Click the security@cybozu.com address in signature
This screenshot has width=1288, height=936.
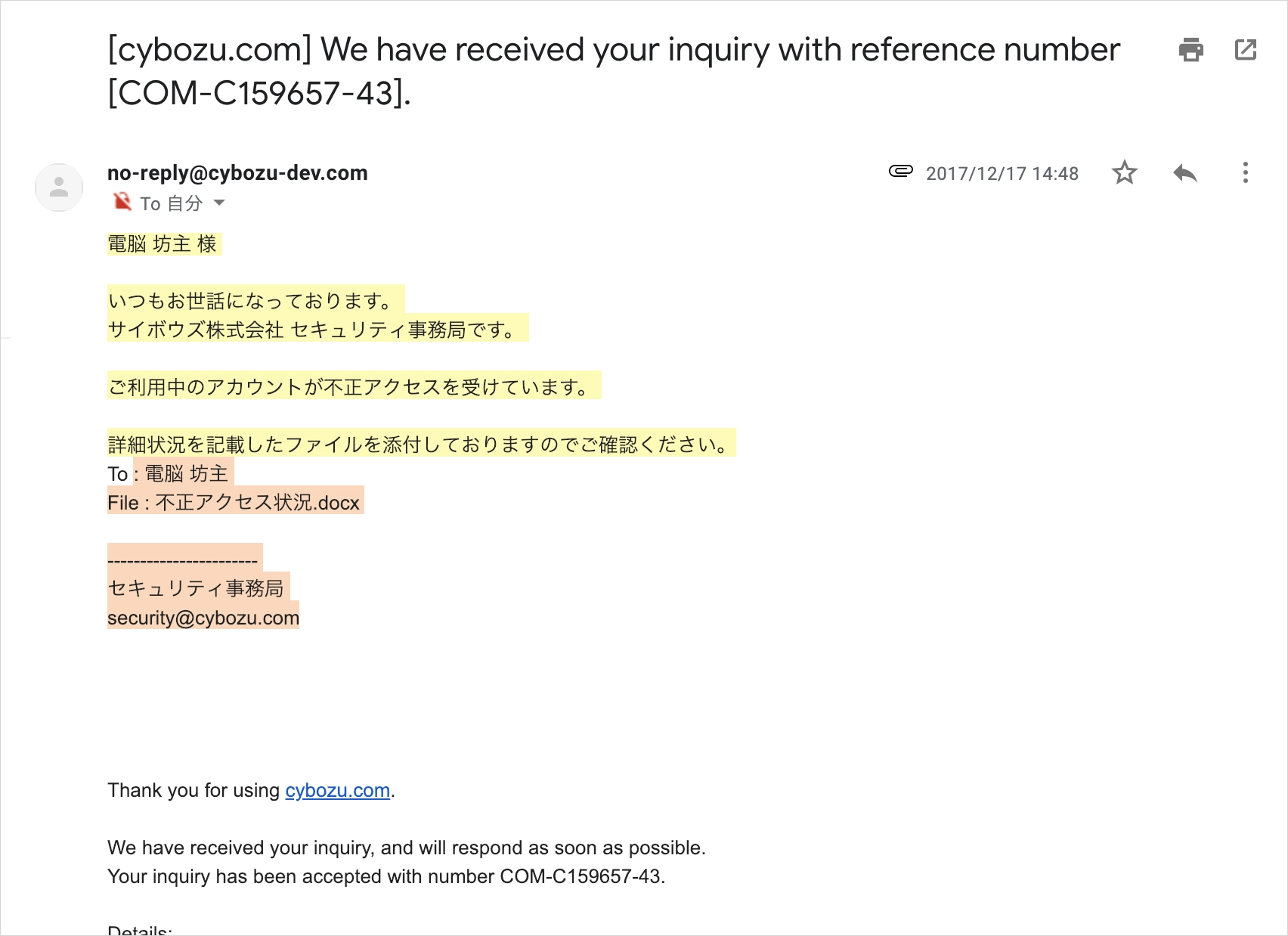203,618
